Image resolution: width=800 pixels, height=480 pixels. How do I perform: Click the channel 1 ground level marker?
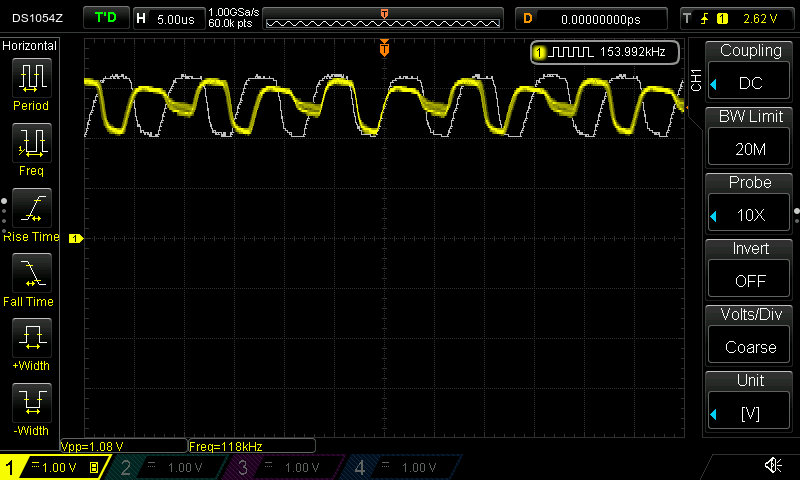(x=76, y=238)
